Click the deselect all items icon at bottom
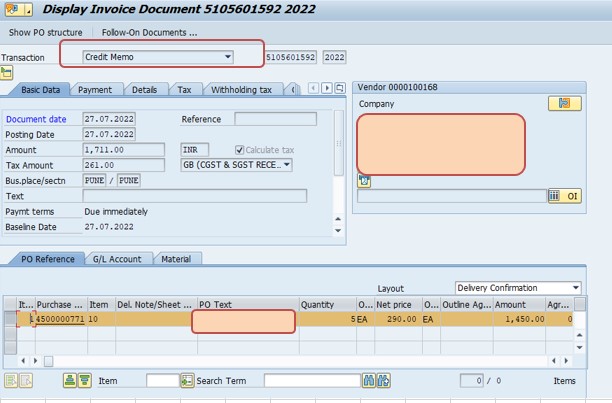 (x=26, y=380)
